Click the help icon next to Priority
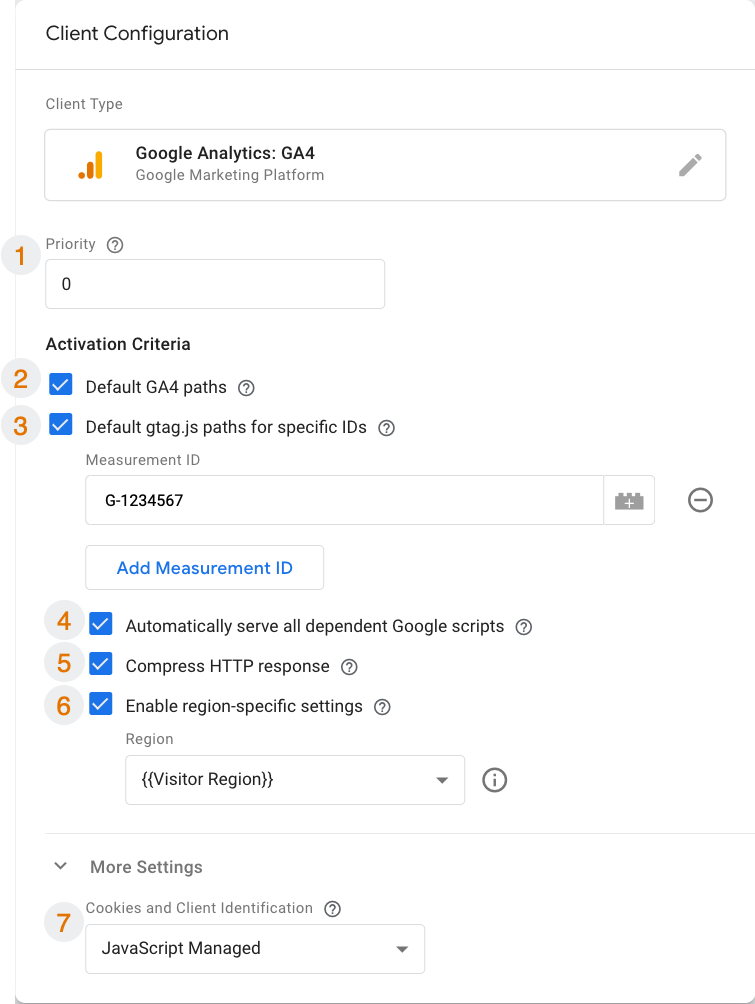The height and width of the screenshot is (1004, 755). (115, 244)
